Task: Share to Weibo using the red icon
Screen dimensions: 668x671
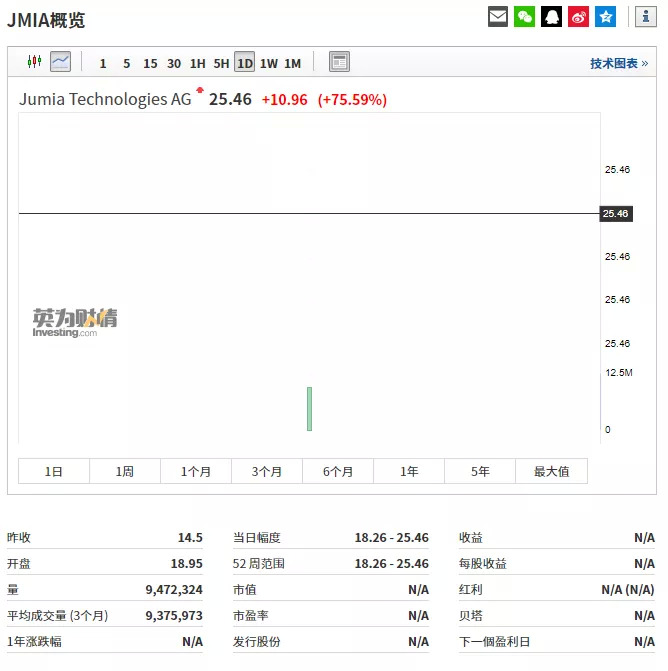Action: coord(579,17)
